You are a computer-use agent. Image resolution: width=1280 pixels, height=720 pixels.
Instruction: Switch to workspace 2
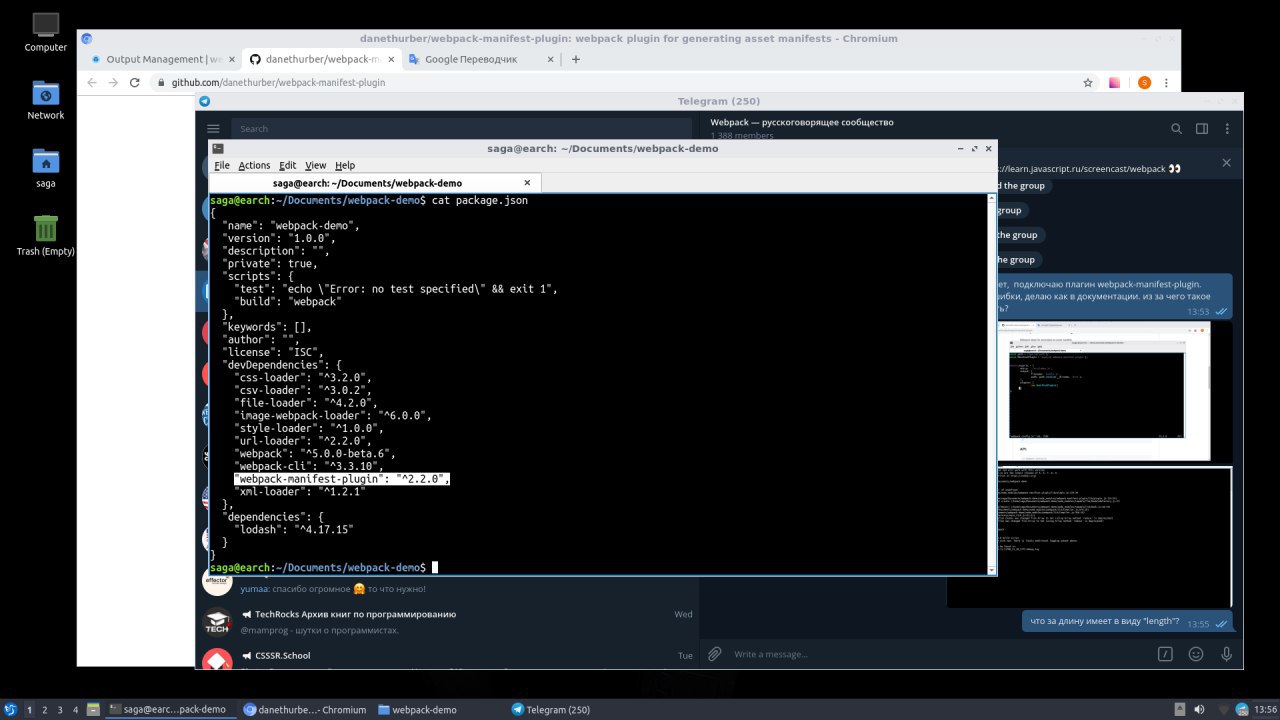(x=45, y=709)
